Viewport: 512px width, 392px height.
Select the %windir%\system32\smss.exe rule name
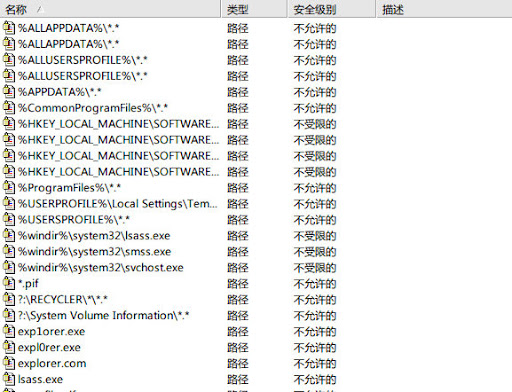tap(95, 252)
